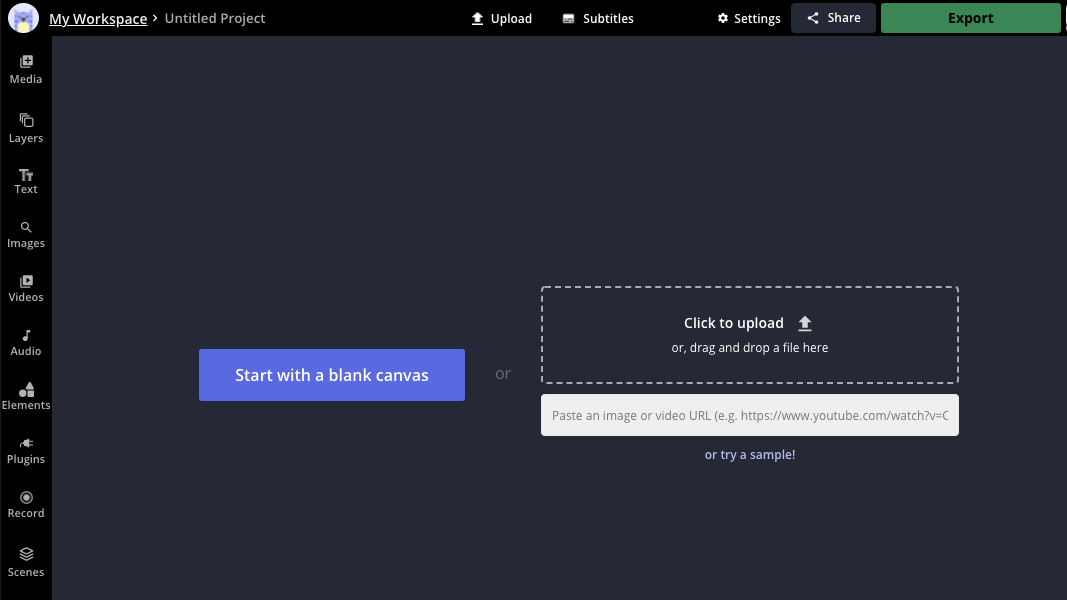The height and width of the screenshot is (600, 1067).
Task: Click 'or try a sample!'
Action: 749,454
